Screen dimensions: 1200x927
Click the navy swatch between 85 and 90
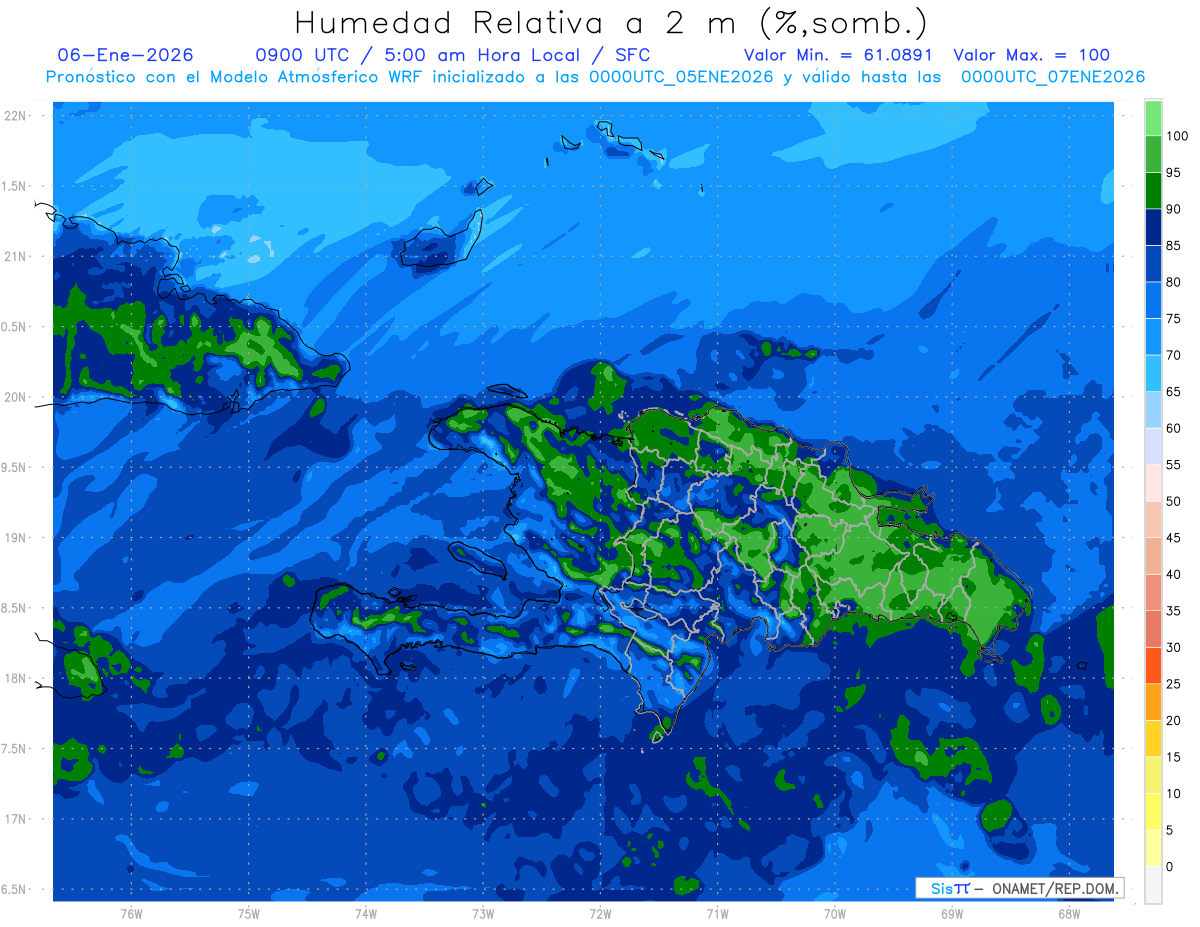pyautogui.click(x=1153, y=227)
